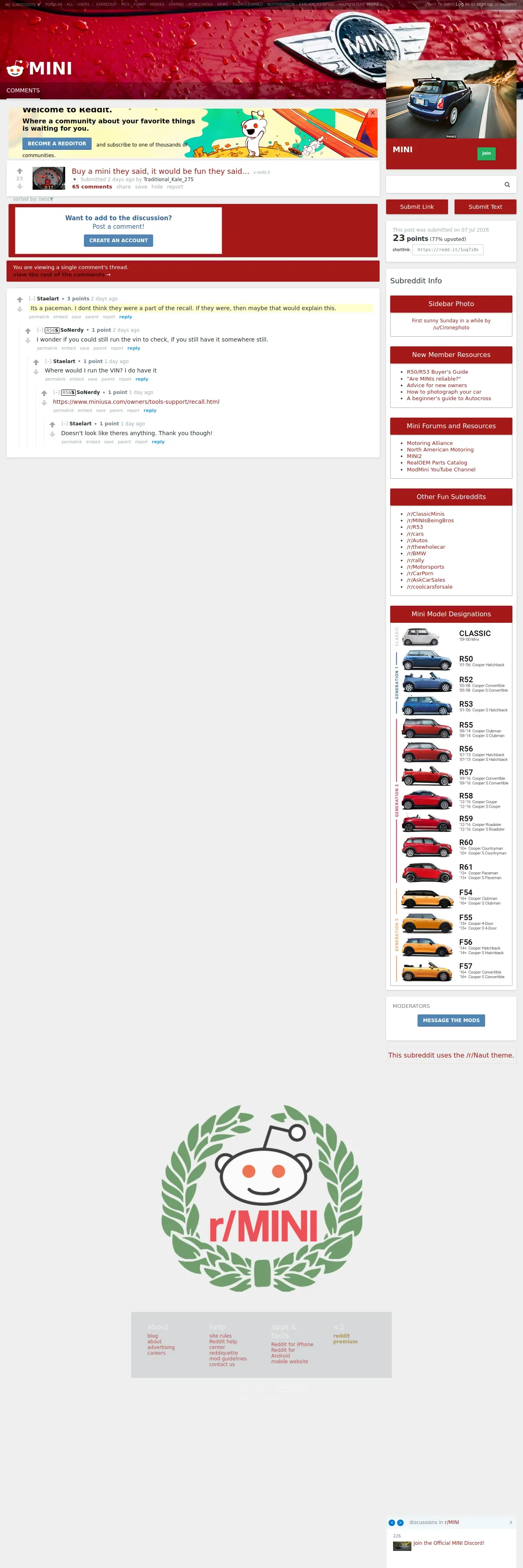523x1568 pixels.
Task: Downvote the "Doesn't look like theres anything" comment
Action: pyautogui.click(x=53, y=435)
